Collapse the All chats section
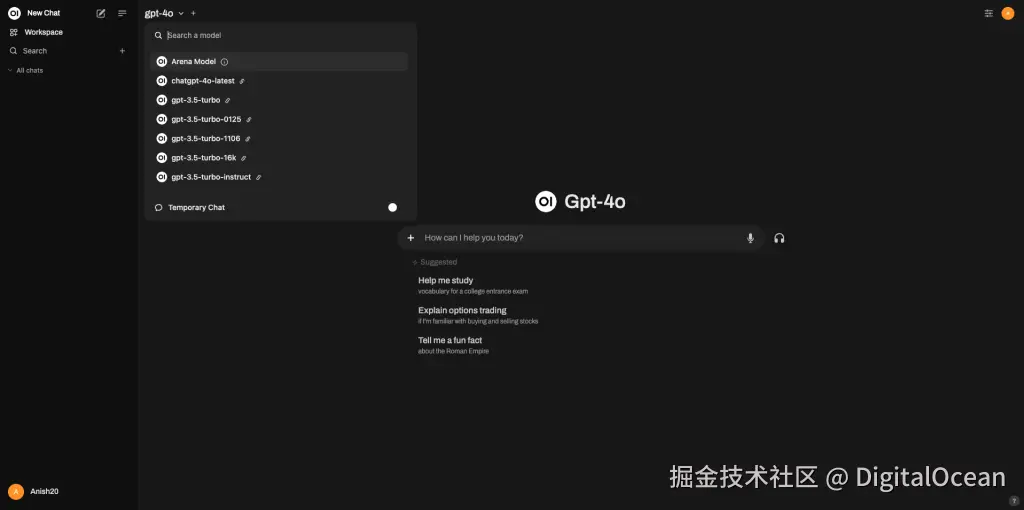Image resolution: width=1024 pixels, height=510 pixels. coord(26,71)
